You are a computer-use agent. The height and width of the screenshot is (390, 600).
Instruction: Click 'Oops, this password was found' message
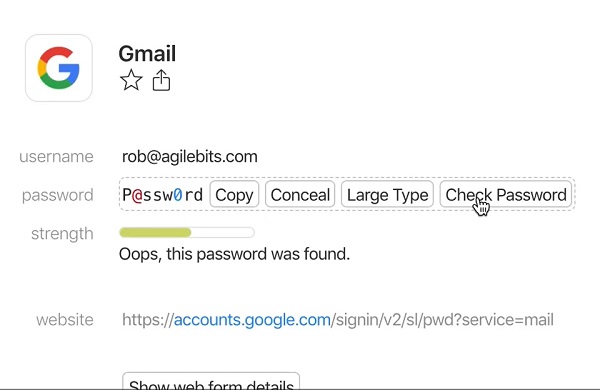pyautogui.click(x=234, y=254)
